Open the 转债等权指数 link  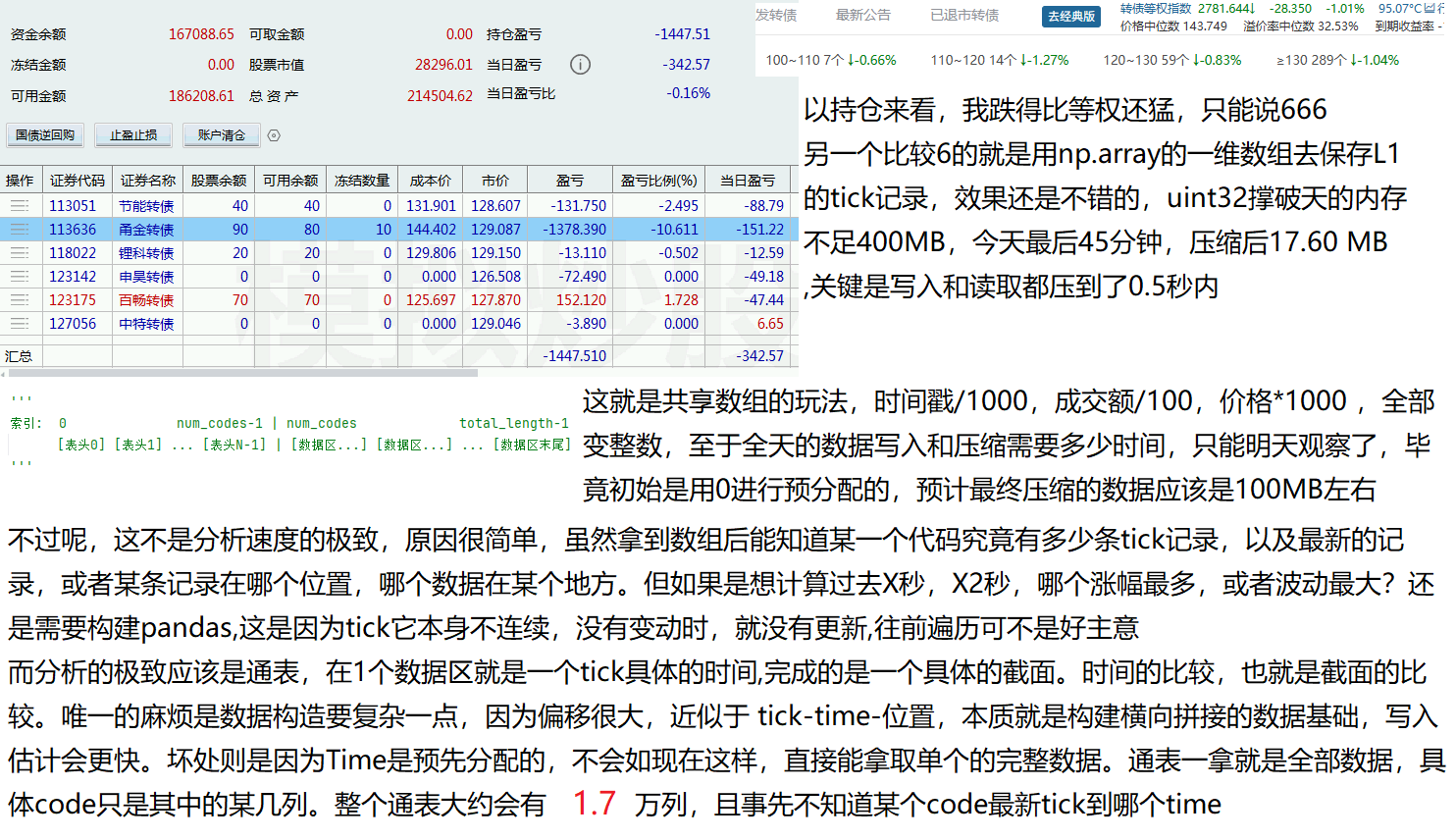tap(1156, 9)
